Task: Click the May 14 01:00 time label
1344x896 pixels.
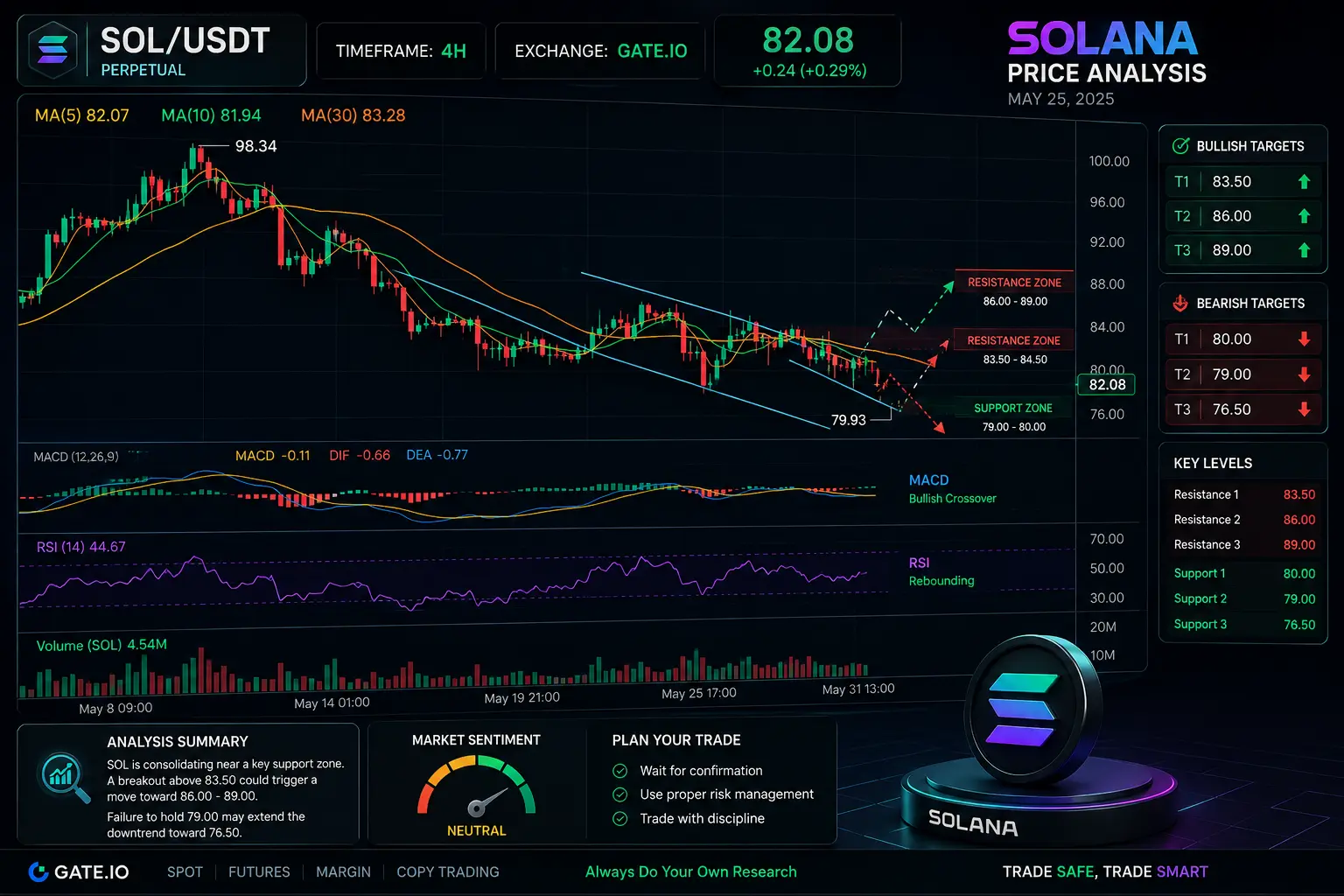Action: (332, 703)
